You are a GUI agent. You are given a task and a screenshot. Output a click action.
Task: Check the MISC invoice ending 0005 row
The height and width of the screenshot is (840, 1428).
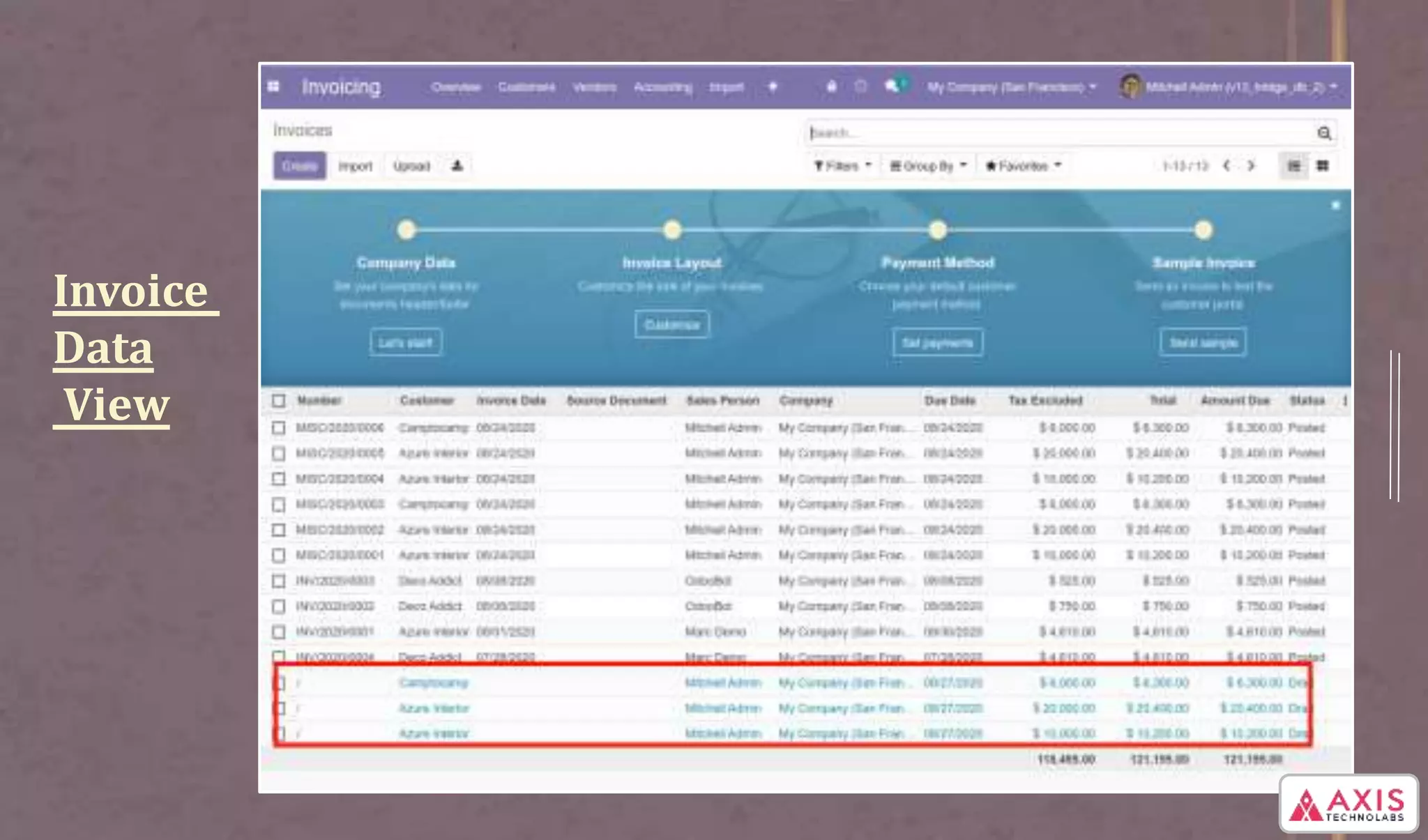(x=279, y=453)
